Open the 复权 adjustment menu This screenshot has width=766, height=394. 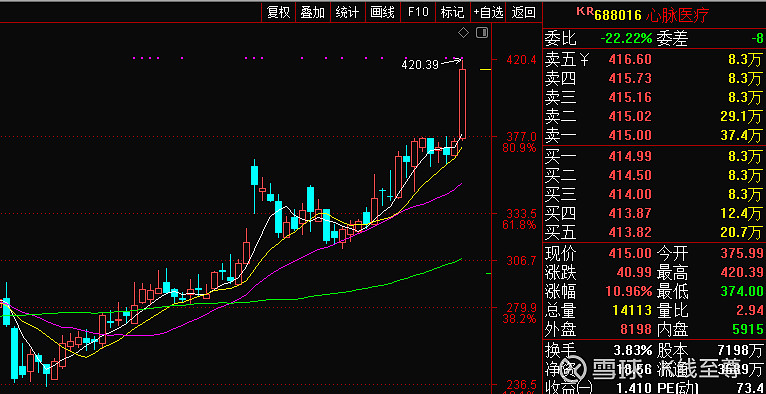(278, 12)
